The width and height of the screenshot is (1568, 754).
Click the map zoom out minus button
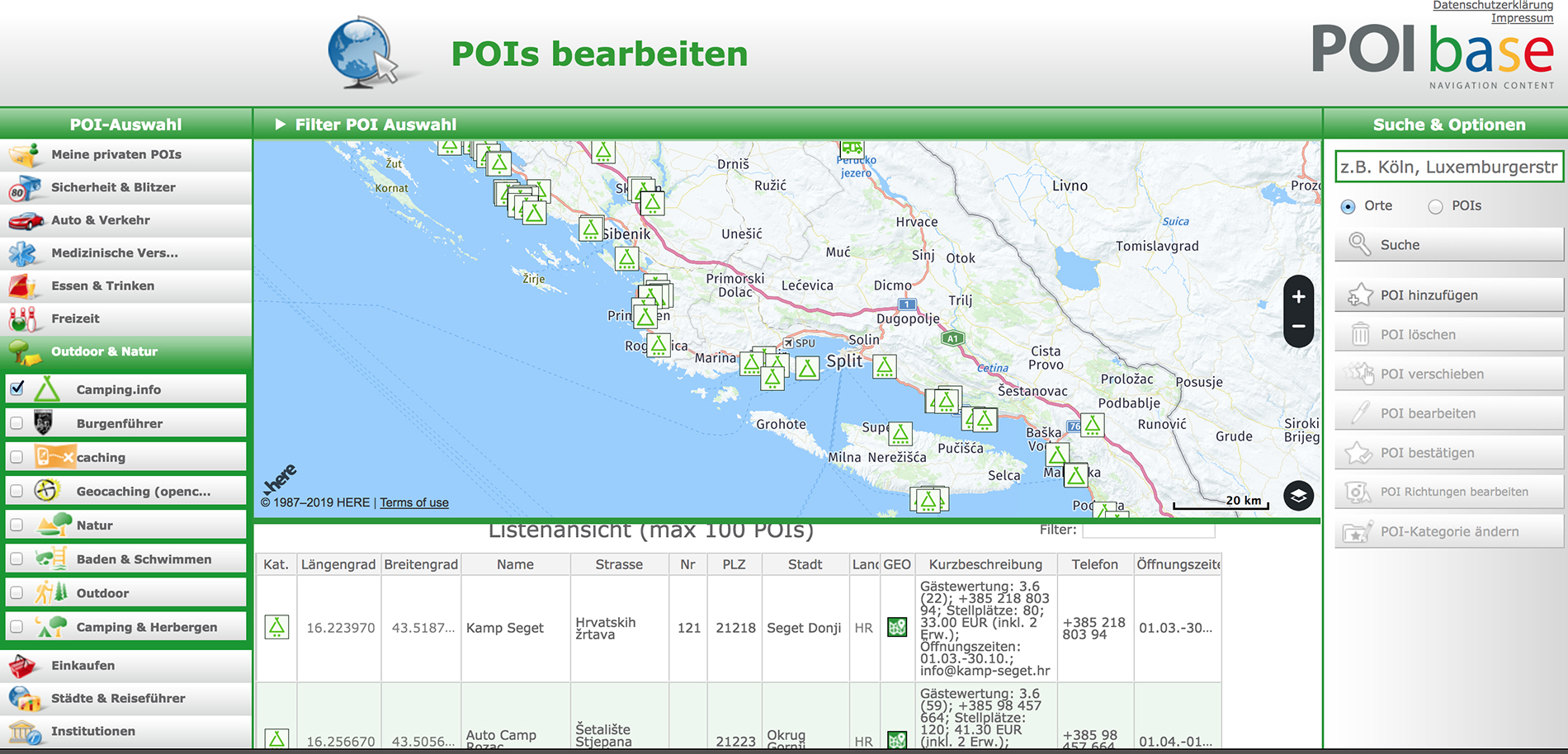point(1298,327)
